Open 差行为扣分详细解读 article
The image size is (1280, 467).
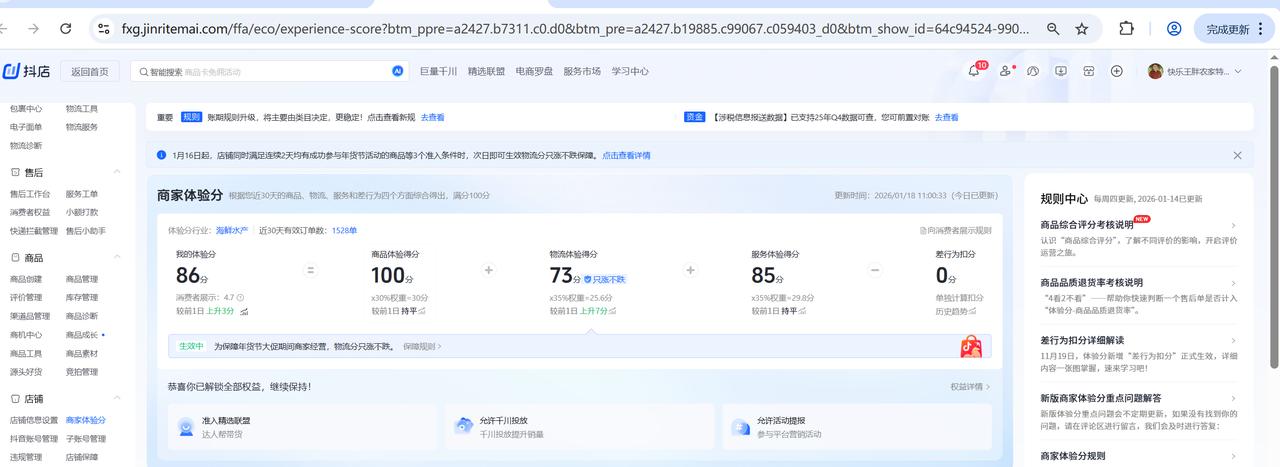pos(1082,340)
